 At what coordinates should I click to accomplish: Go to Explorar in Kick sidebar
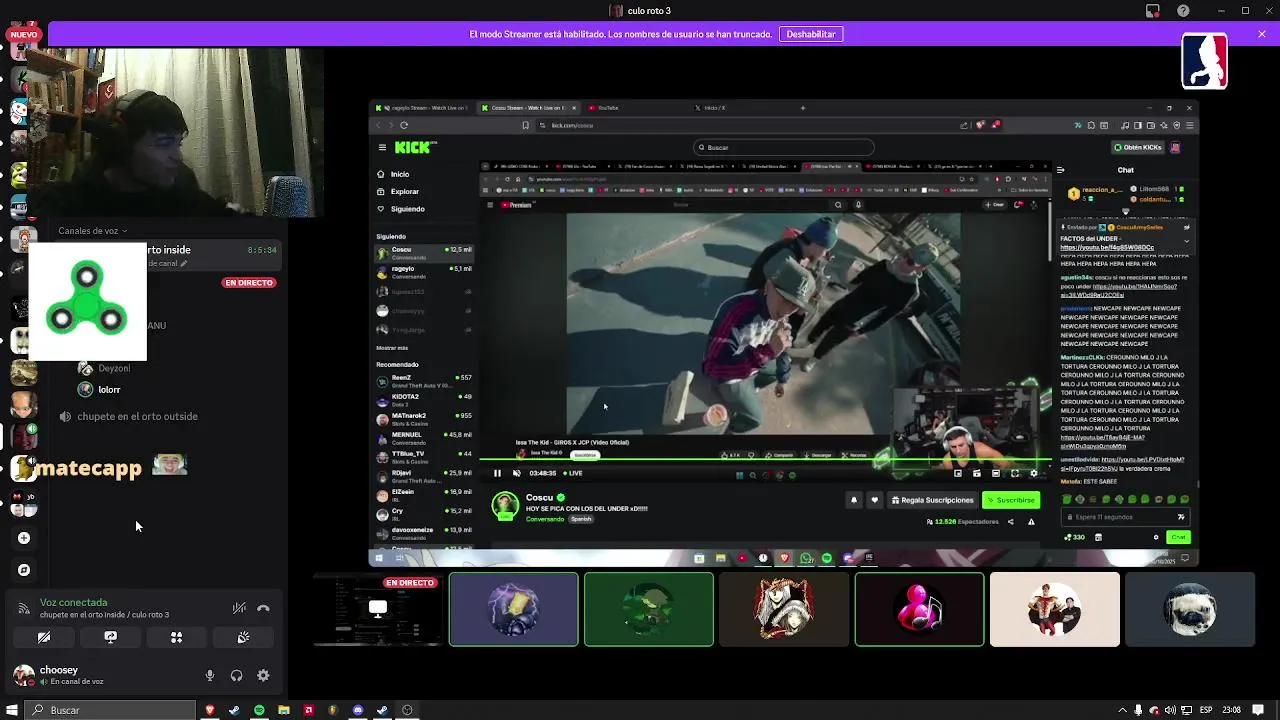click(399, 191)
